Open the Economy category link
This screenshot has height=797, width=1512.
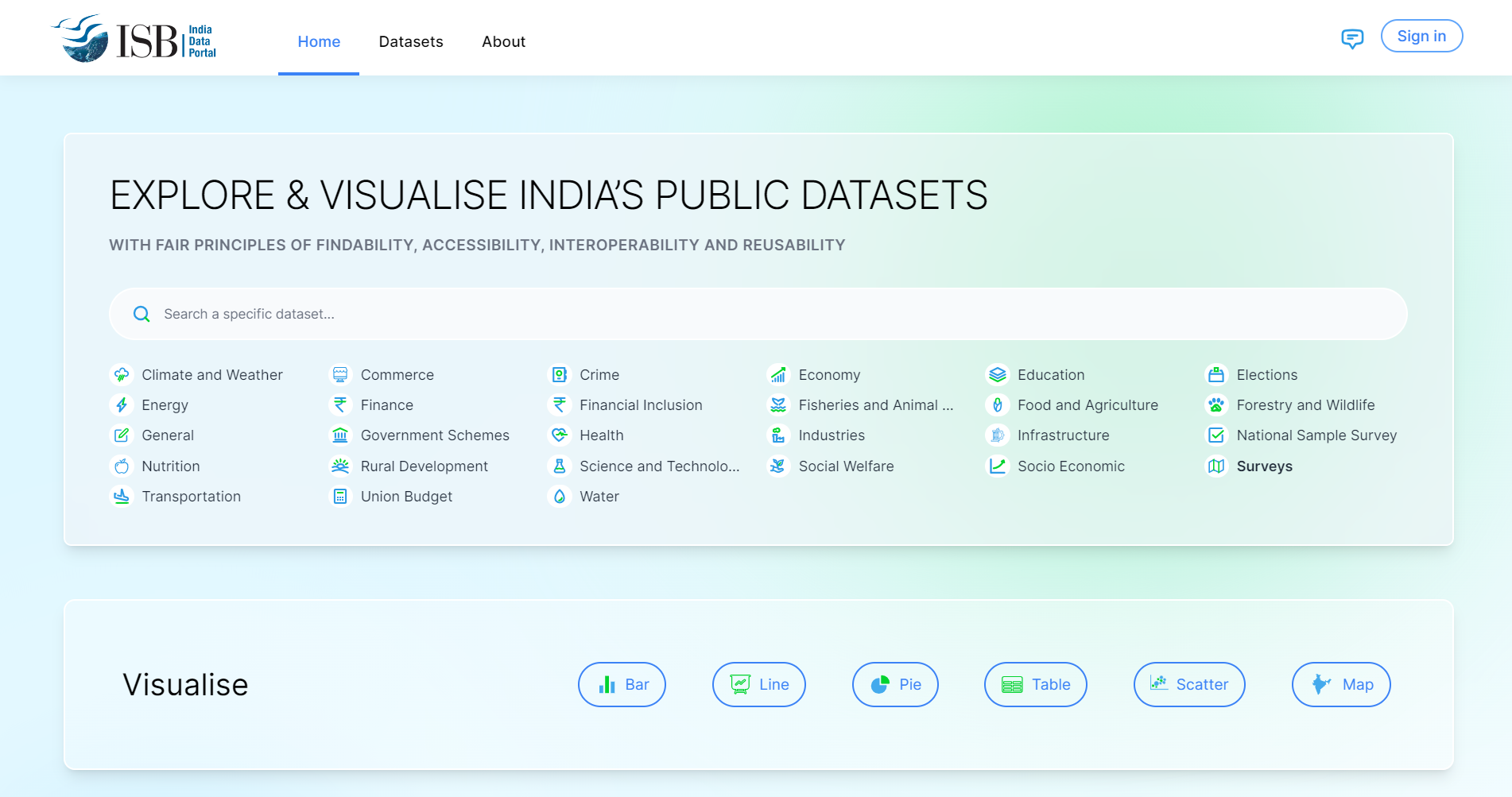pyautogui.click(x=829, y=374)
